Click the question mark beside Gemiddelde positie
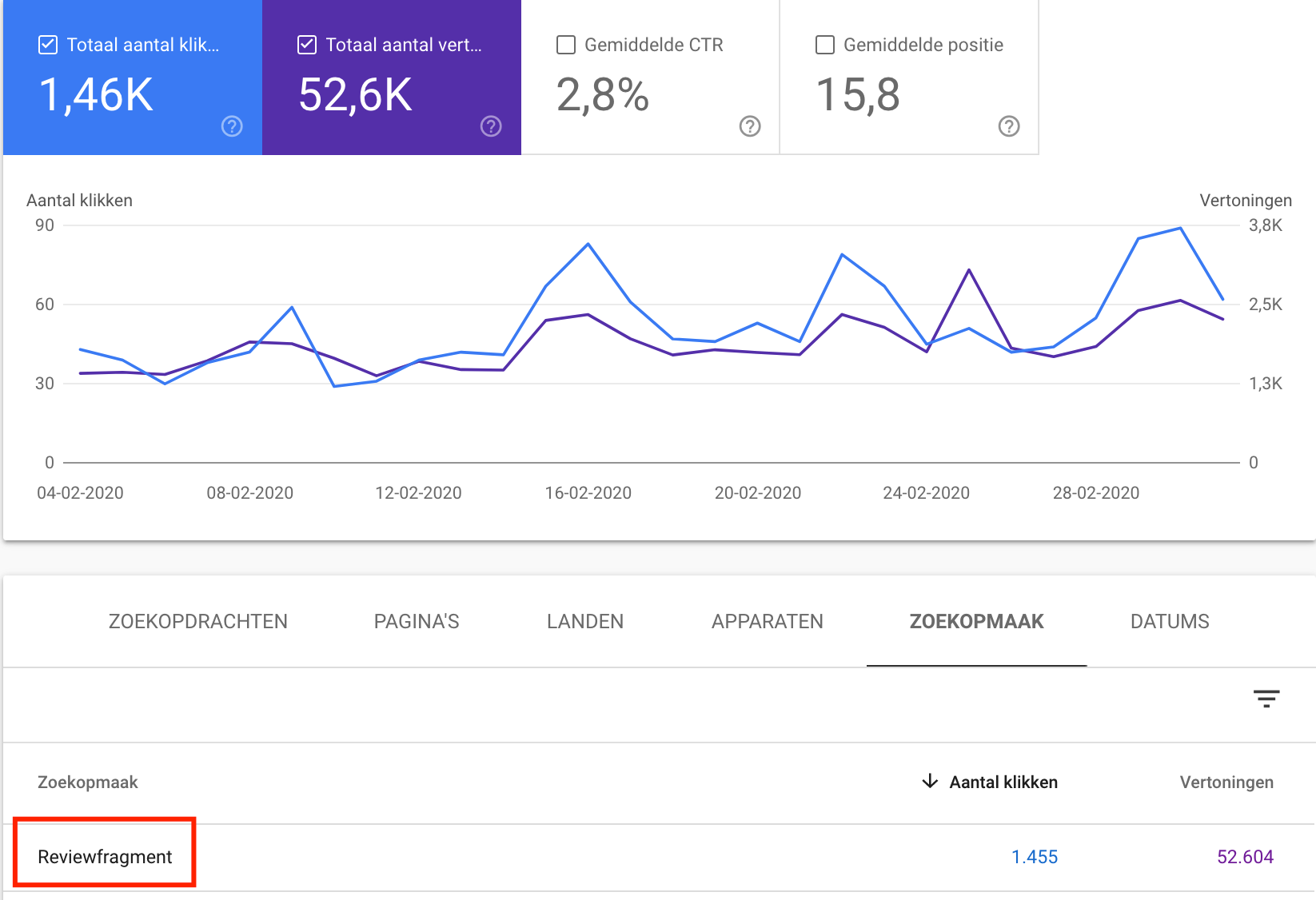Screen dimensions: 1316x900 coord(1007,125)
